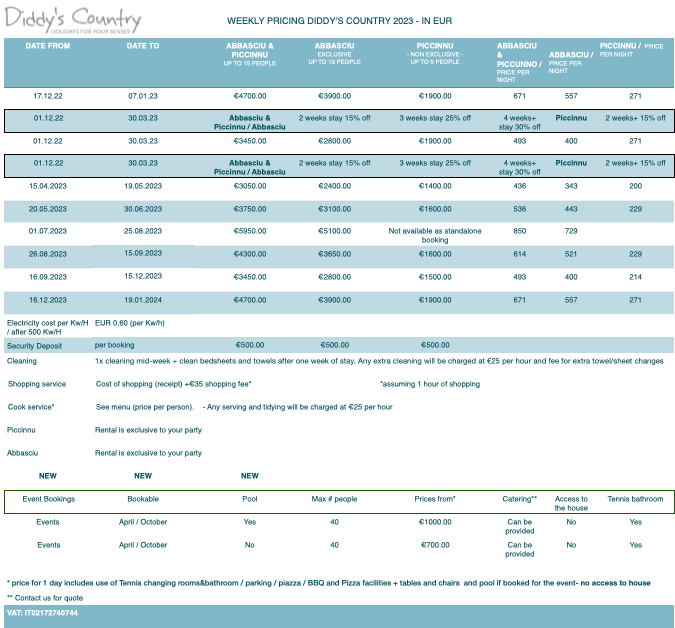675x628 pixels.
Task: Select the date cell '07.01.23'
Action: tap(142, 96)
